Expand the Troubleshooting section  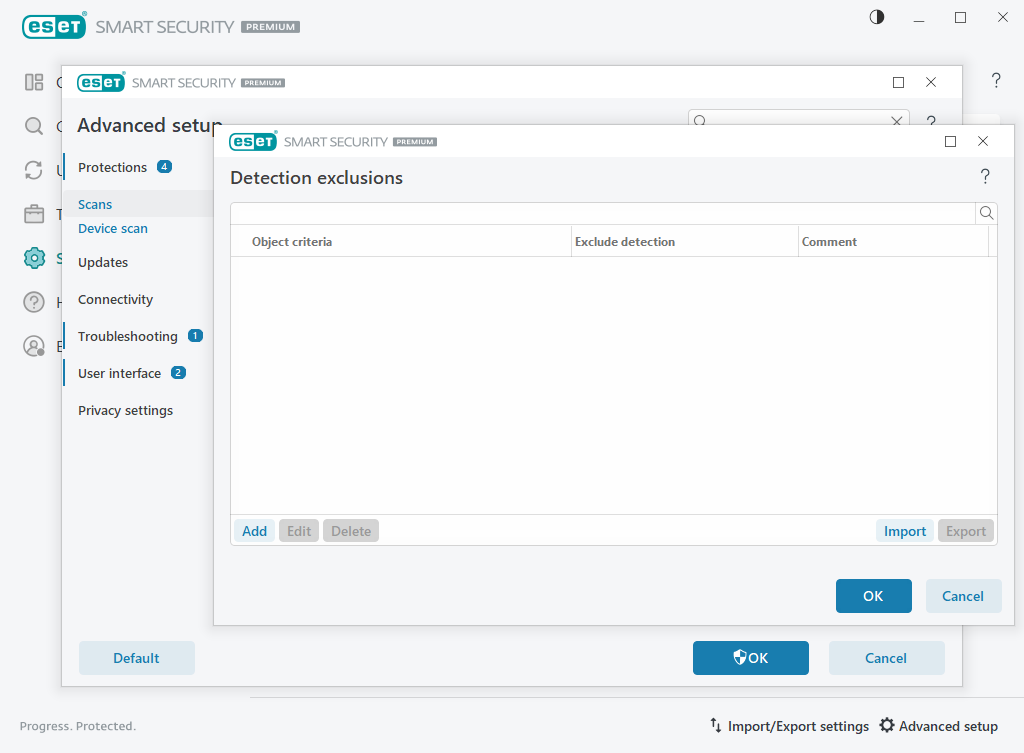pos(126,336)
